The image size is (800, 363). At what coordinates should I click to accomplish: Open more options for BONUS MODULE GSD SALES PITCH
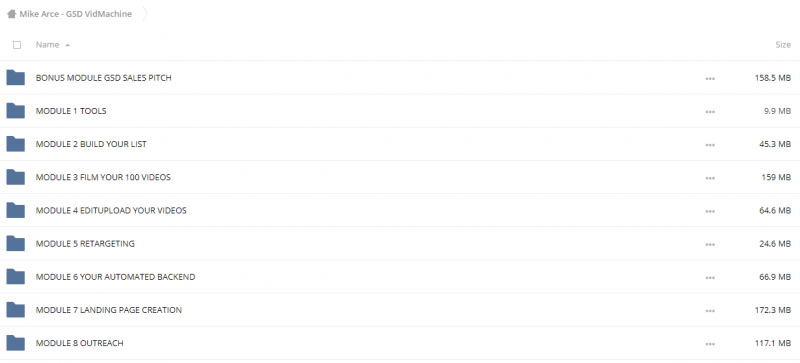710,79
